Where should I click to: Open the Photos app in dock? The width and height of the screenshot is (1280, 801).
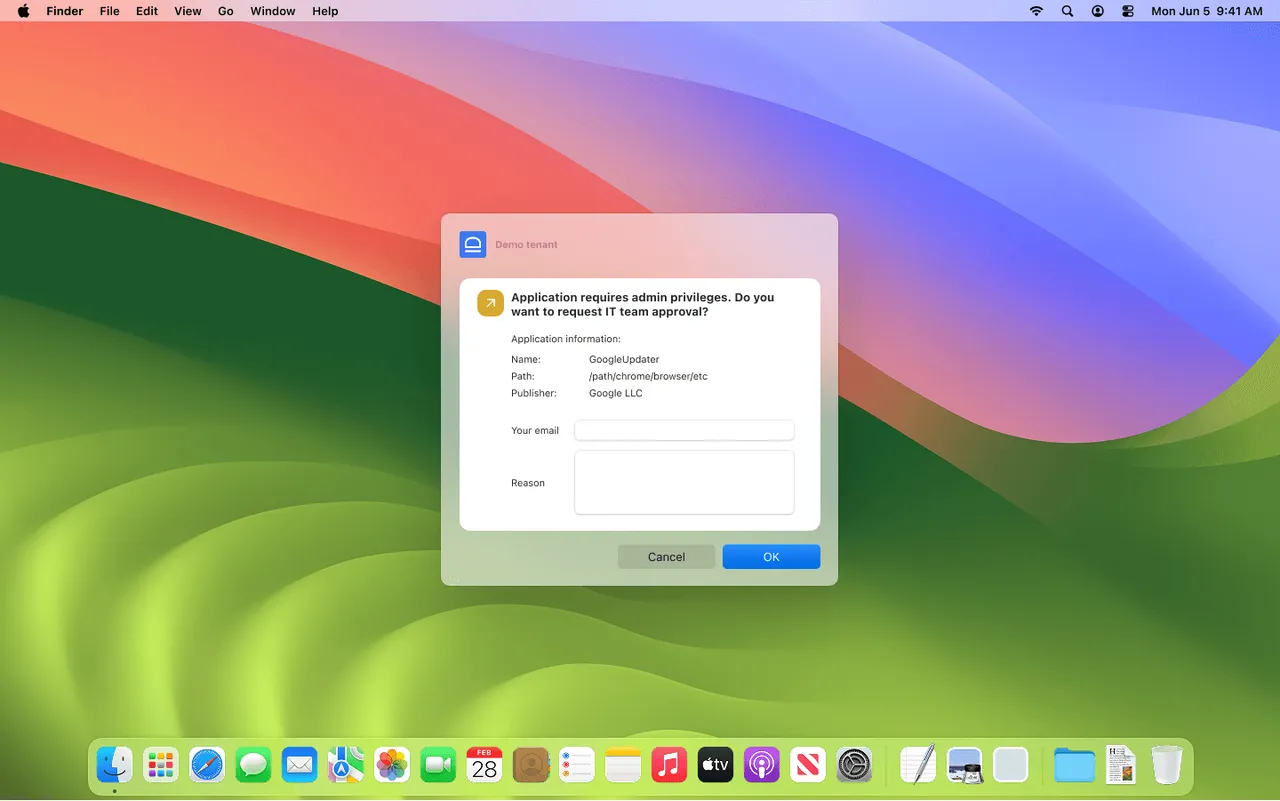(392, 767)
